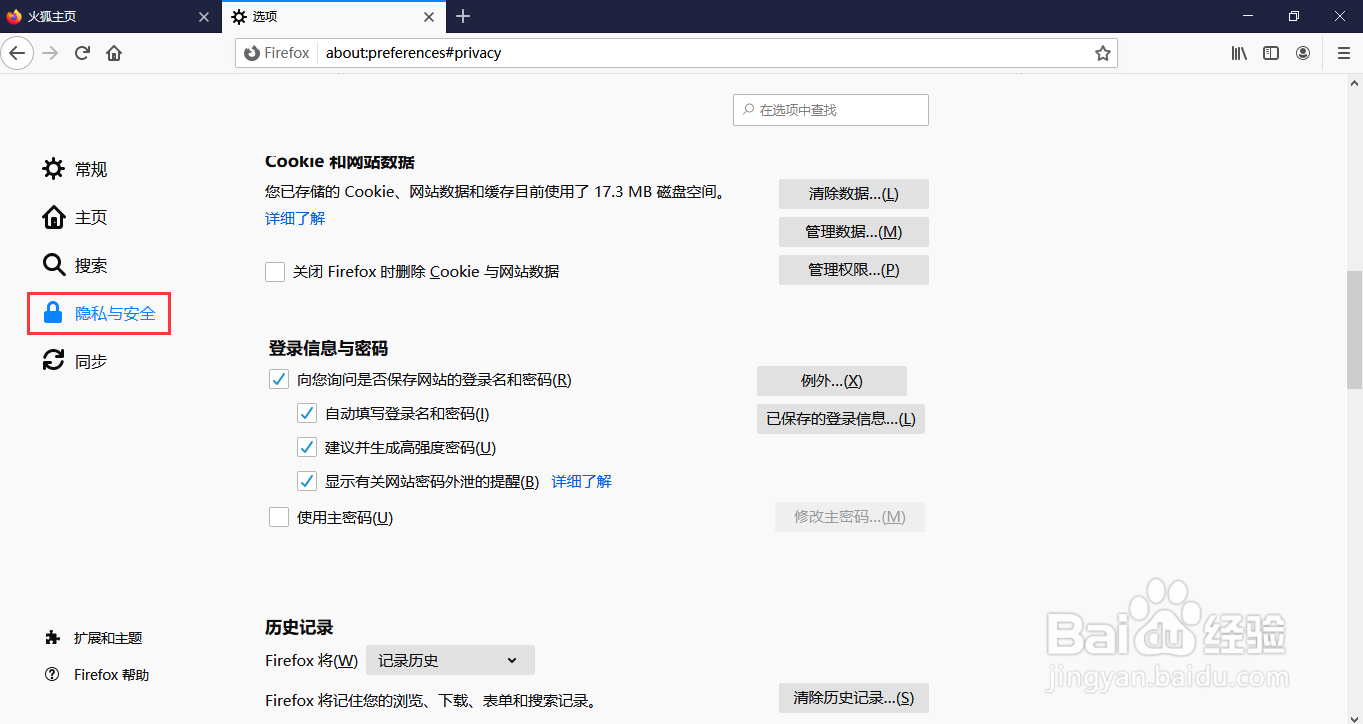Screen dimensions: 1363x724
Task: Enable 使用主密码 checkbox
Action: pyautogui.click(x=279, y=518)
